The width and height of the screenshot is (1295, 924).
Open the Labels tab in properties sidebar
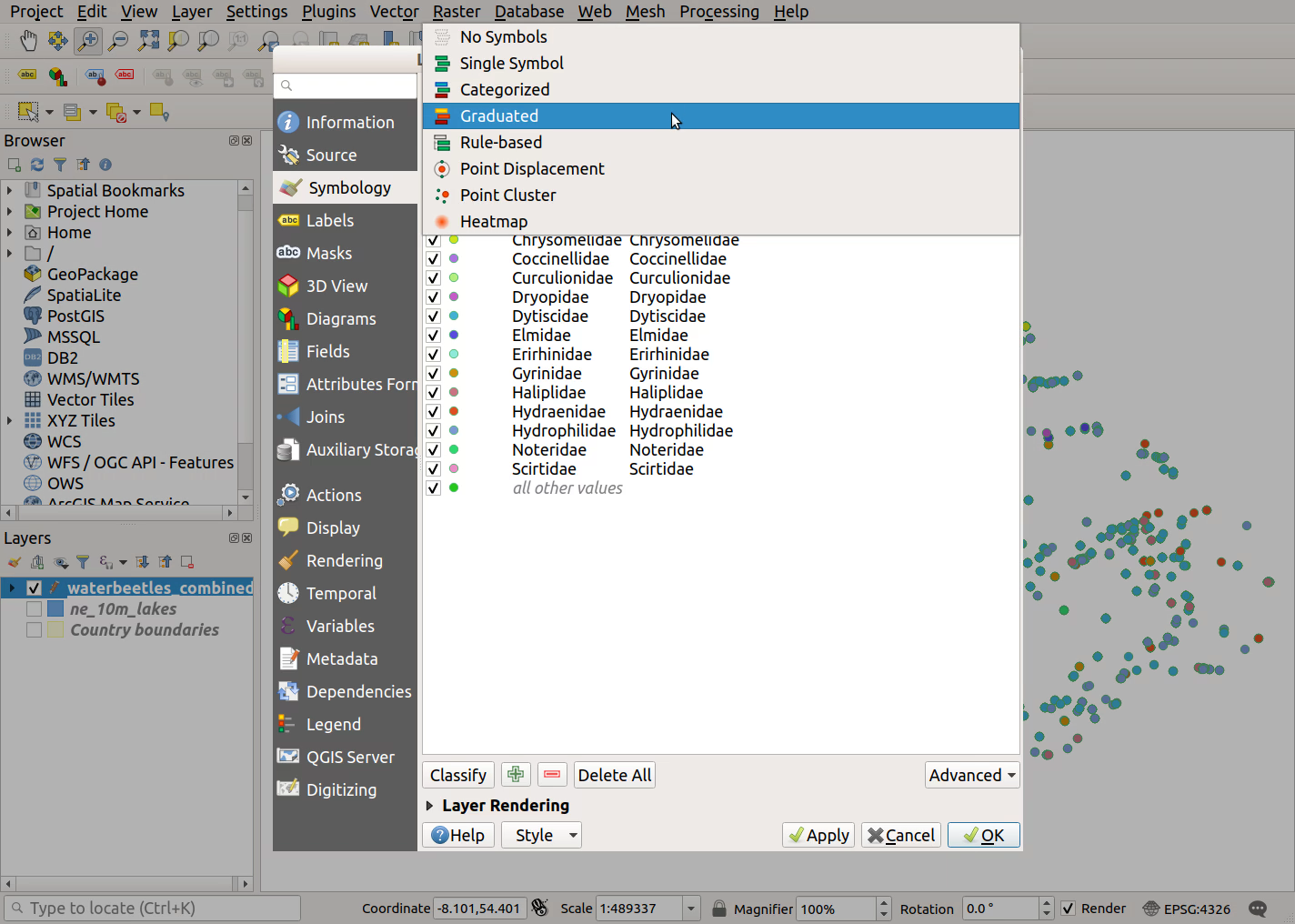[x=346, y=221]
